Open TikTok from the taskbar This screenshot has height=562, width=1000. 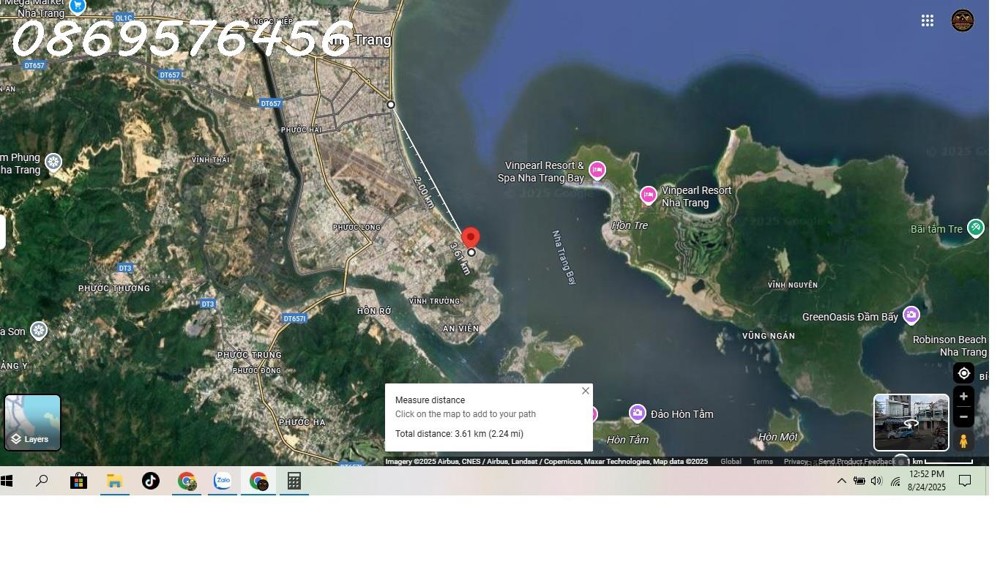pyautogui.click(x=151, y=481)
